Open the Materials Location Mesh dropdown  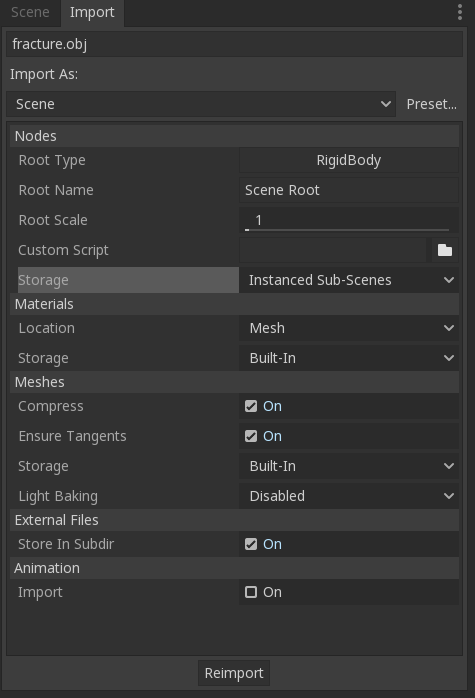(x=349, y=328)
